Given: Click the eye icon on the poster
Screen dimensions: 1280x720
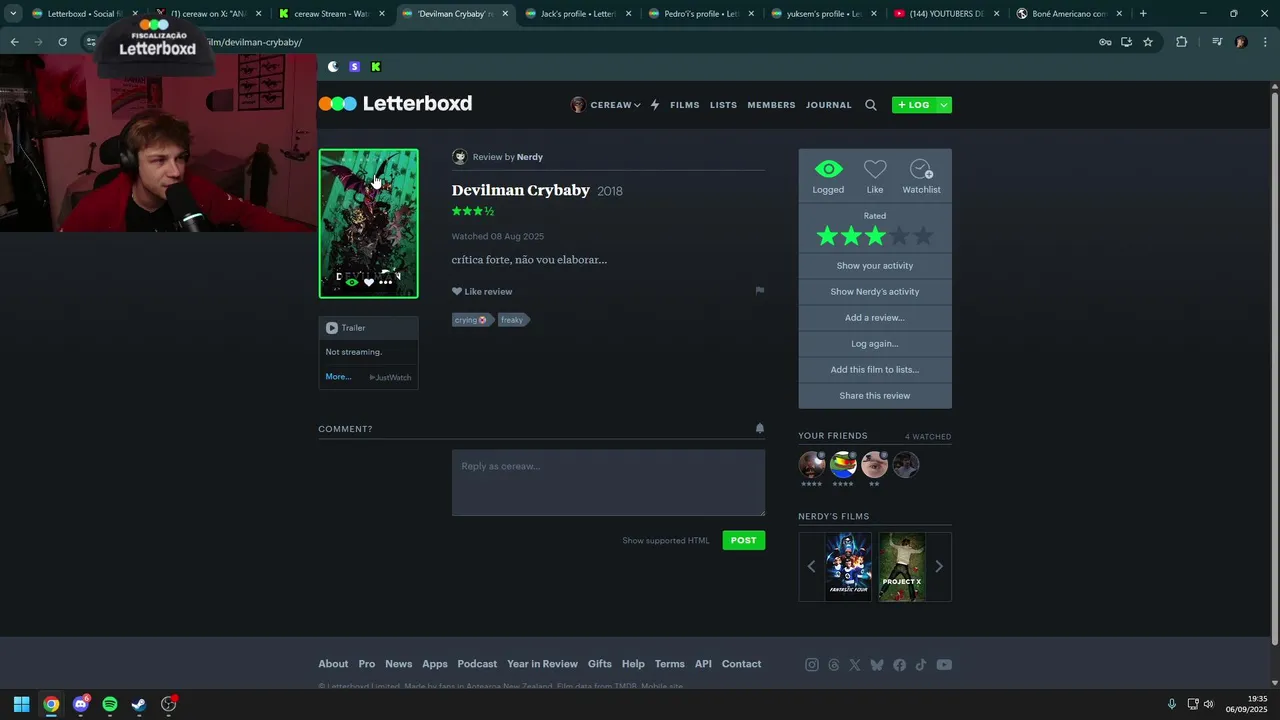Looking at the screenshot, I should pyautogui.click(x=352, y=282).
